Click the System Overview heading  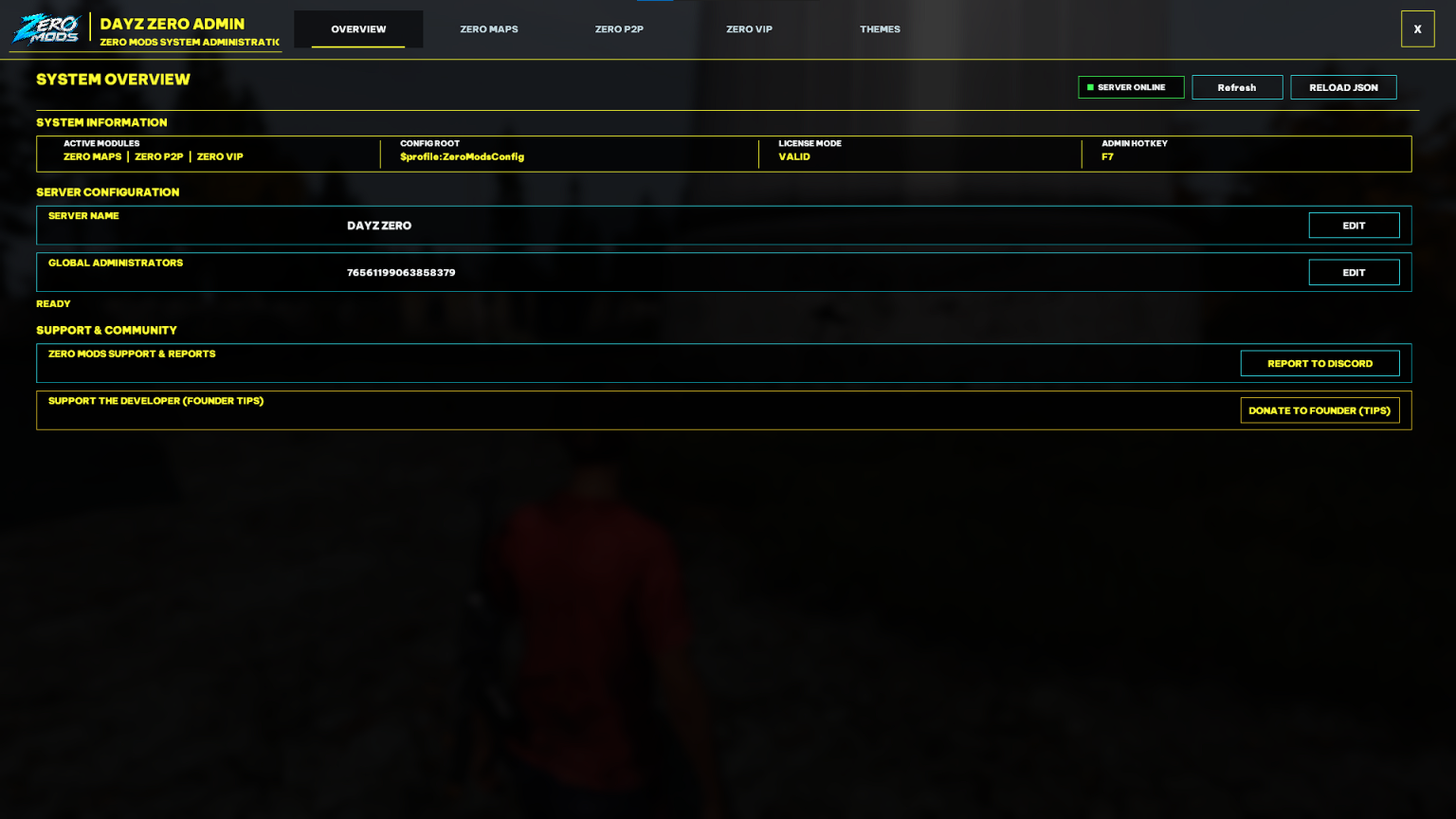pyautogui.click(x=113, y=80)
